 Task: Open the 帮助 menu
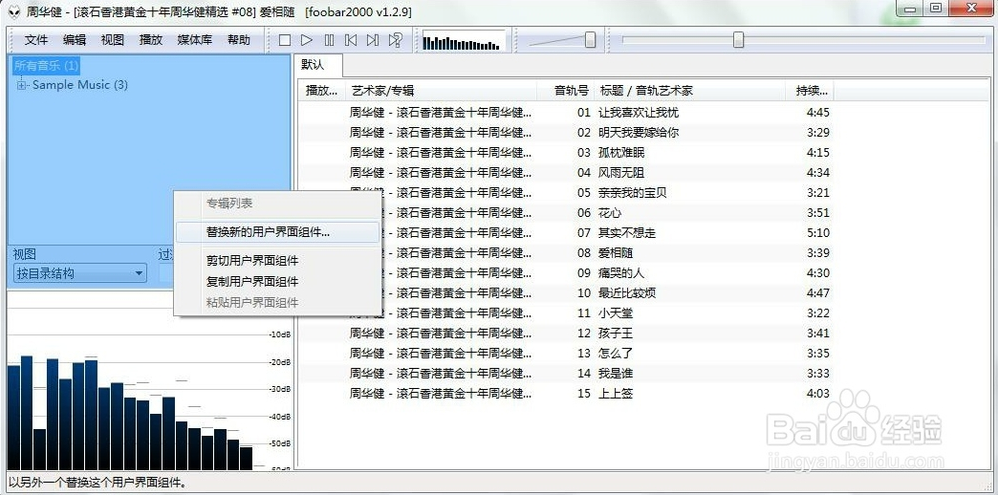pos(239,40)
